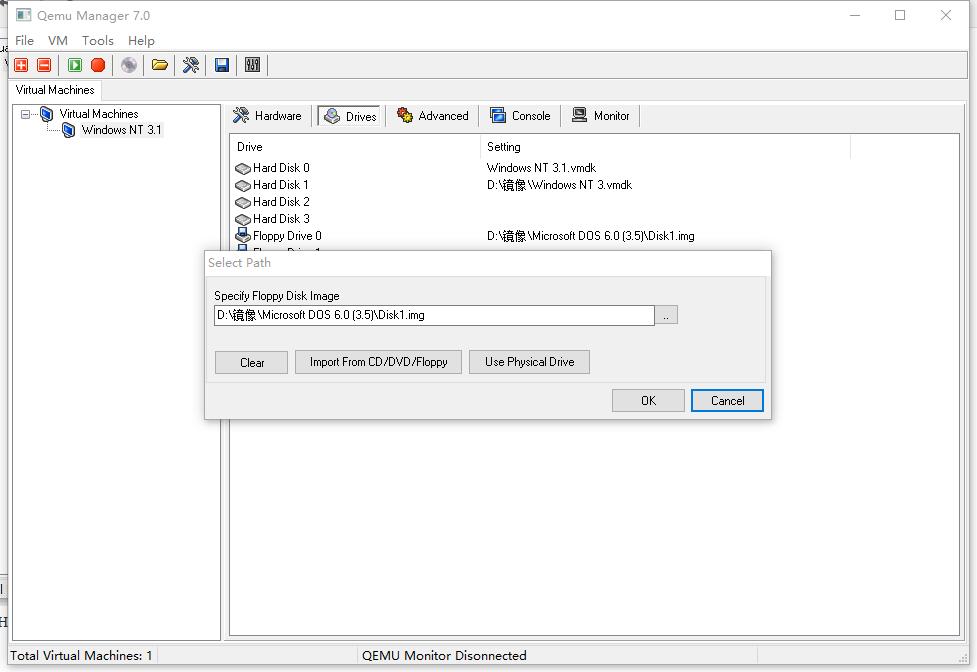Viewport: 977px width, 672px height.
Task: Click Floppy Drive 0 Disk1.img setting
Action: (591, 236)
